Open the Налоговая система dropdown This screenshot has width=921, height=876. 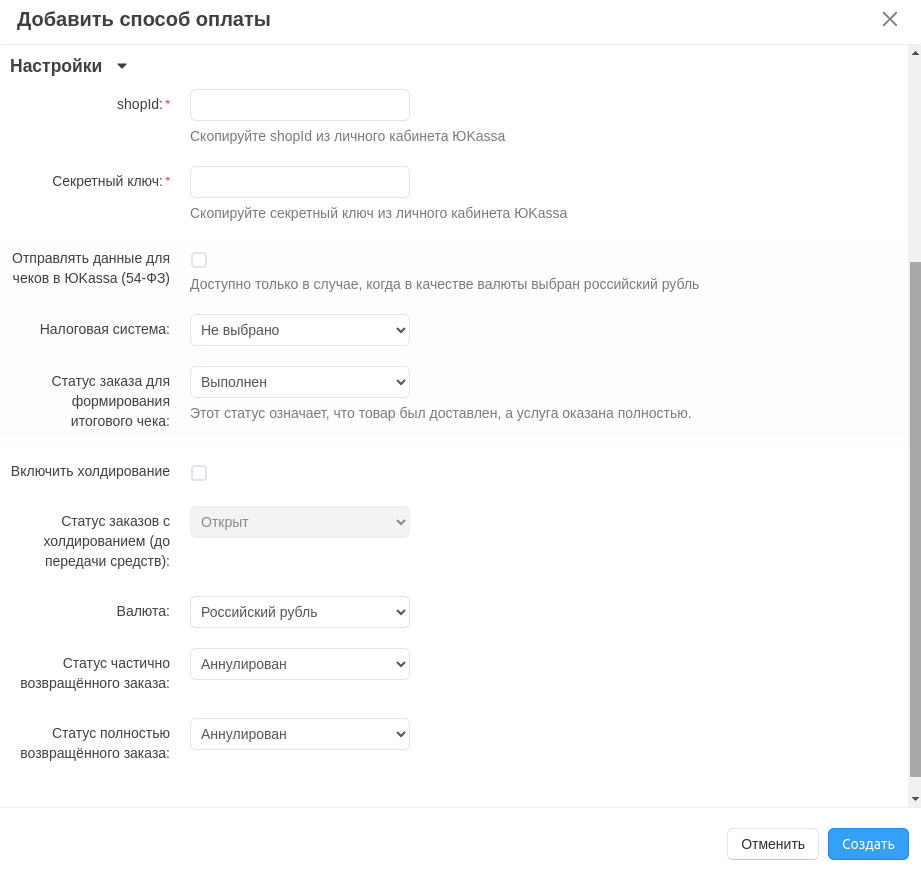300,330
